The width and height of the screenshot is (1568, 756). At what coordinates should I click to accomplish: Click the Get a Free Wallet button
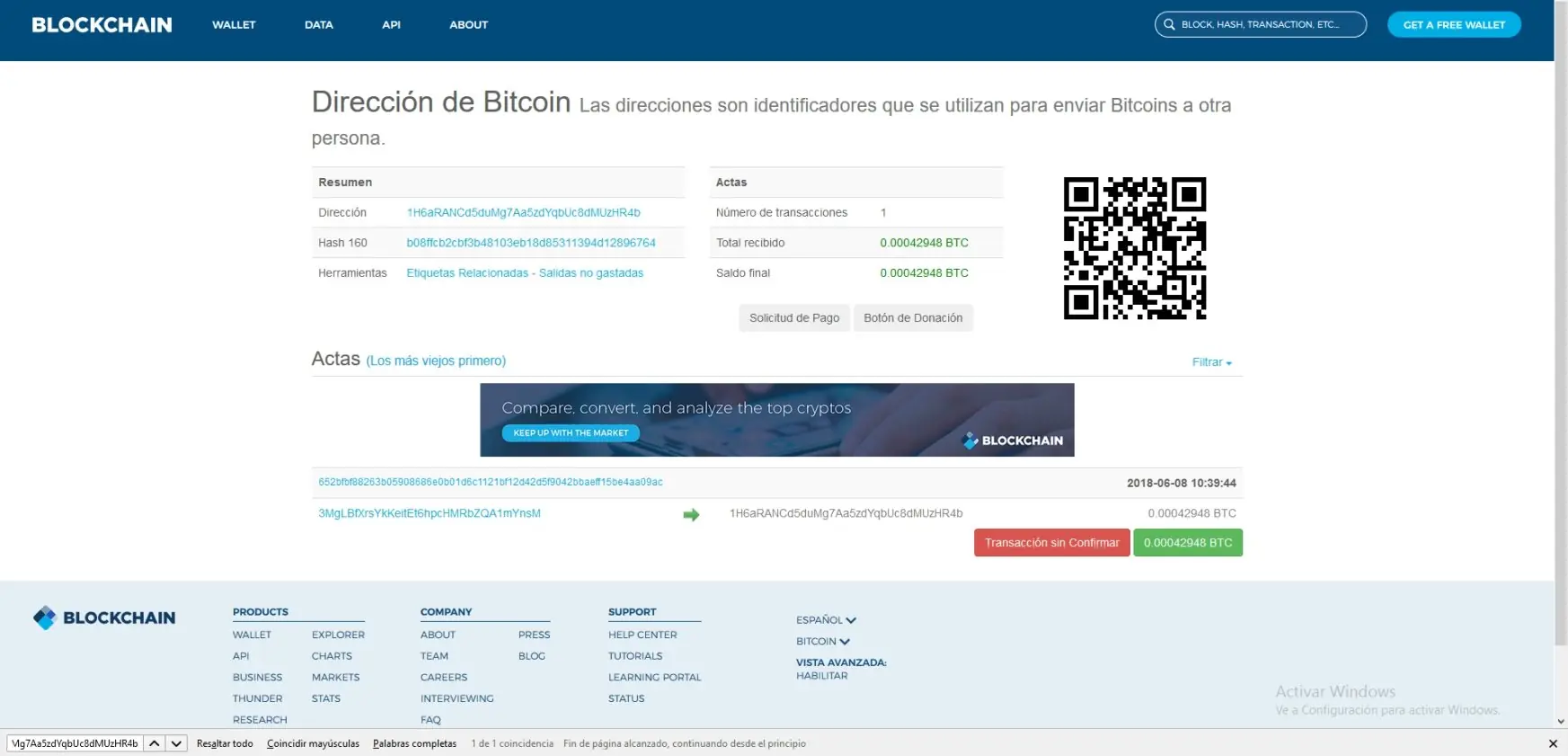pyautogui.click(x=1454, y=25)
